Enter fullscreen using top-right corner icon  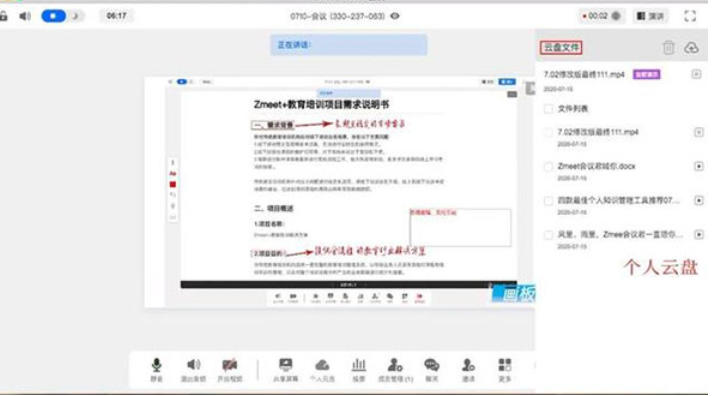pyautogui.click(x=690, y=16)
